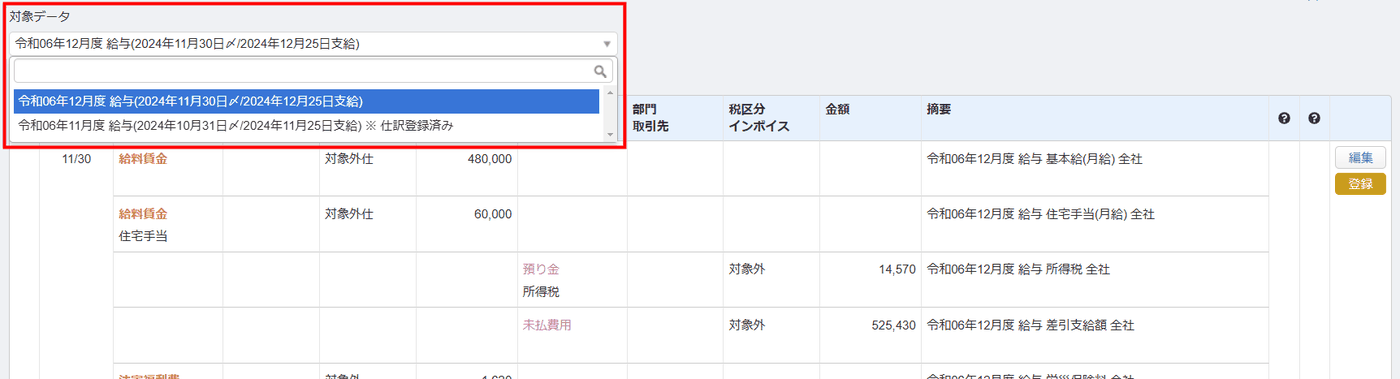This screenshot has height=379, width=1400.
Task: Click the 14,570 amount cell
Action: coord(896,269)
